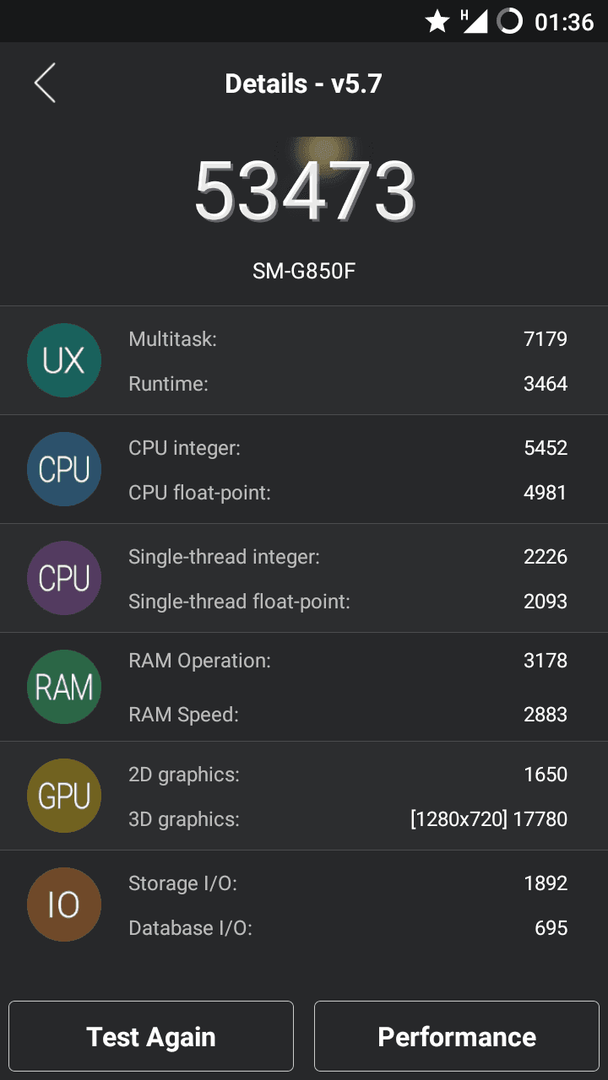Tap the total score 53473
The image size is (608, 1080).
coord(304,191)
